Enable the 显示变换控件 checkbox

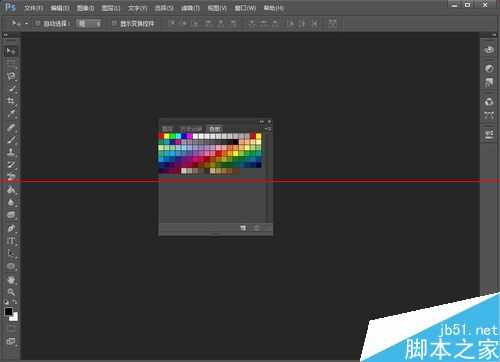point(114,23)
